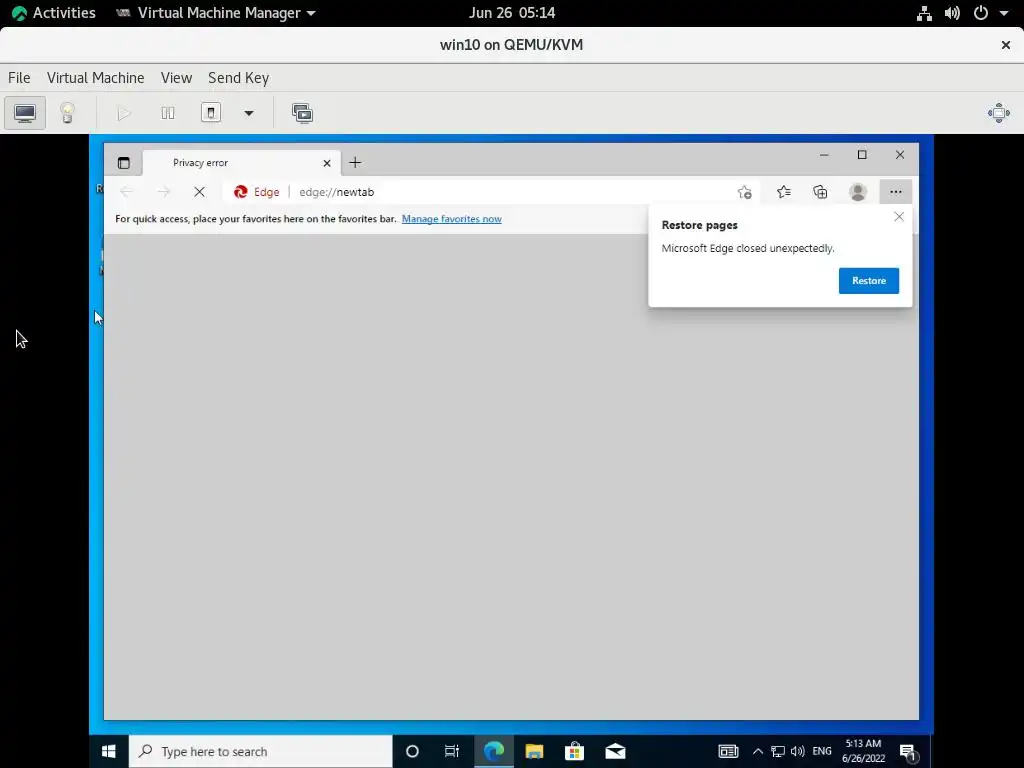Viewport: 1024px width, 768px height.
Task: Close the Privacy error tab
Action: coord(327,163)
